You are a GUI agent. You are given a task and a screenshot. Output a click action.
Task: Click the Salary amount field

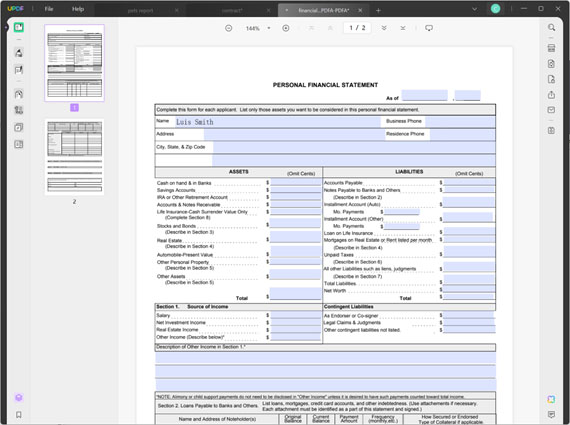tap(295, 315)
